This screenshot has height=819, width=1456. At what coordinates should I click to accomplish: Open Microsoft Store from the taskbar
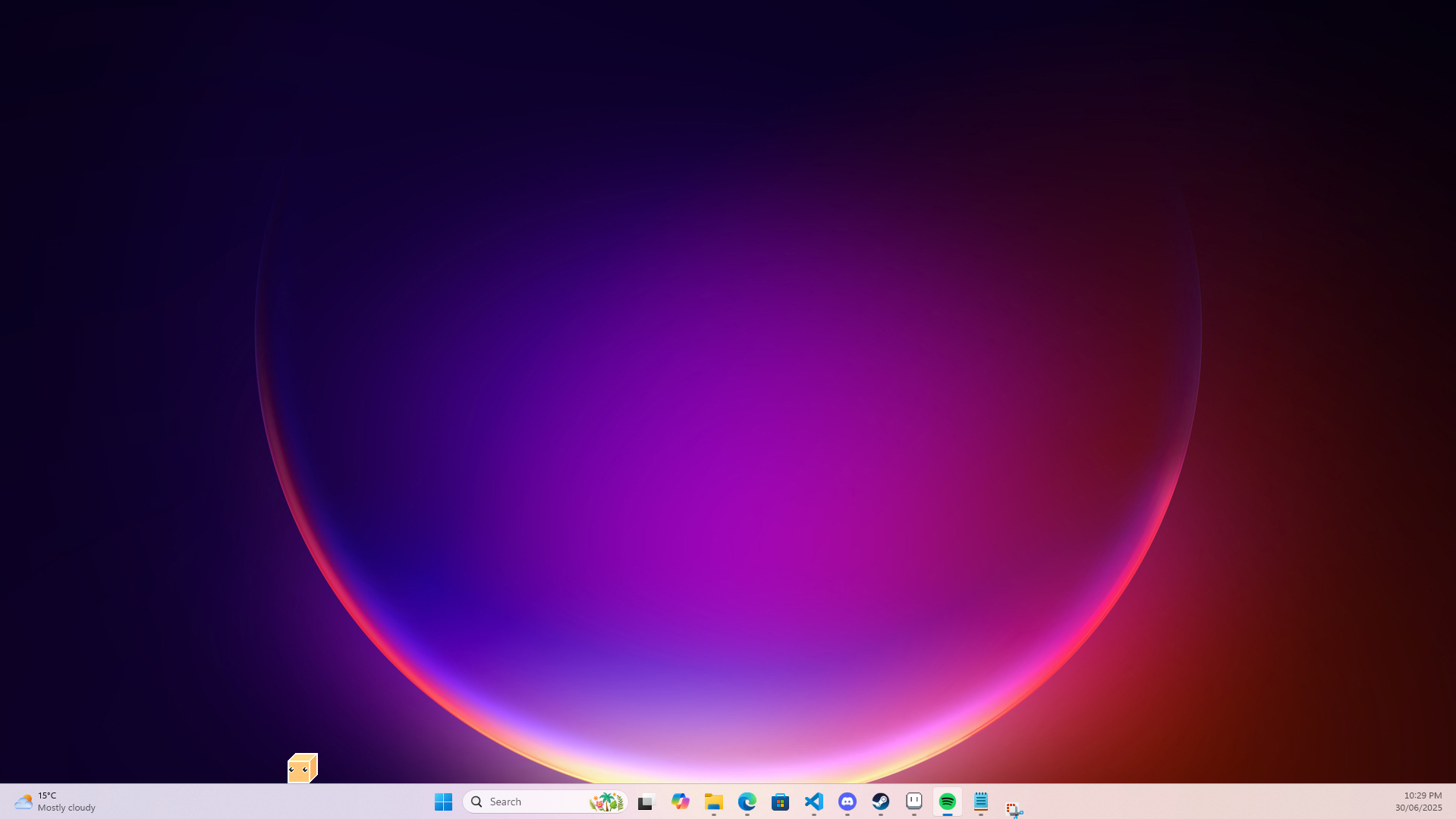point(780,802)
